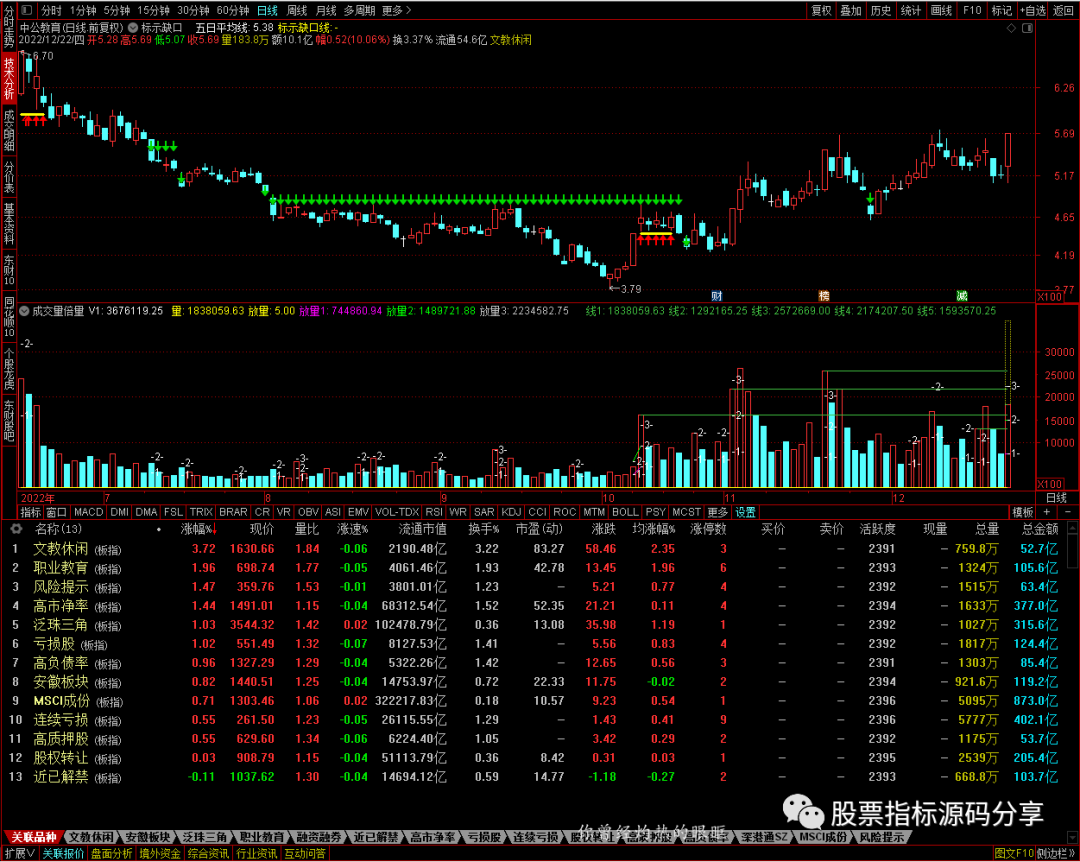Toggle the 窗口 indicator window option
1080x862 pixels.
point(56,512)
